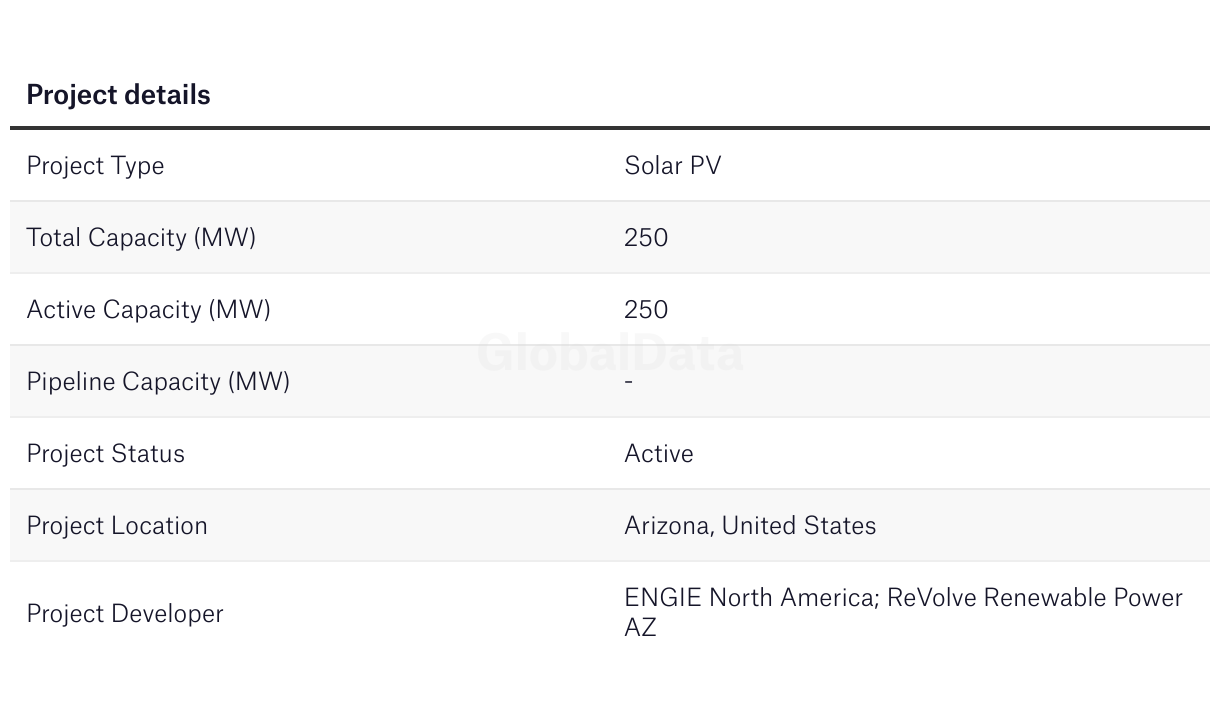
Task: Click the Total Capacity value 250
Action: (x=646, y=237)
